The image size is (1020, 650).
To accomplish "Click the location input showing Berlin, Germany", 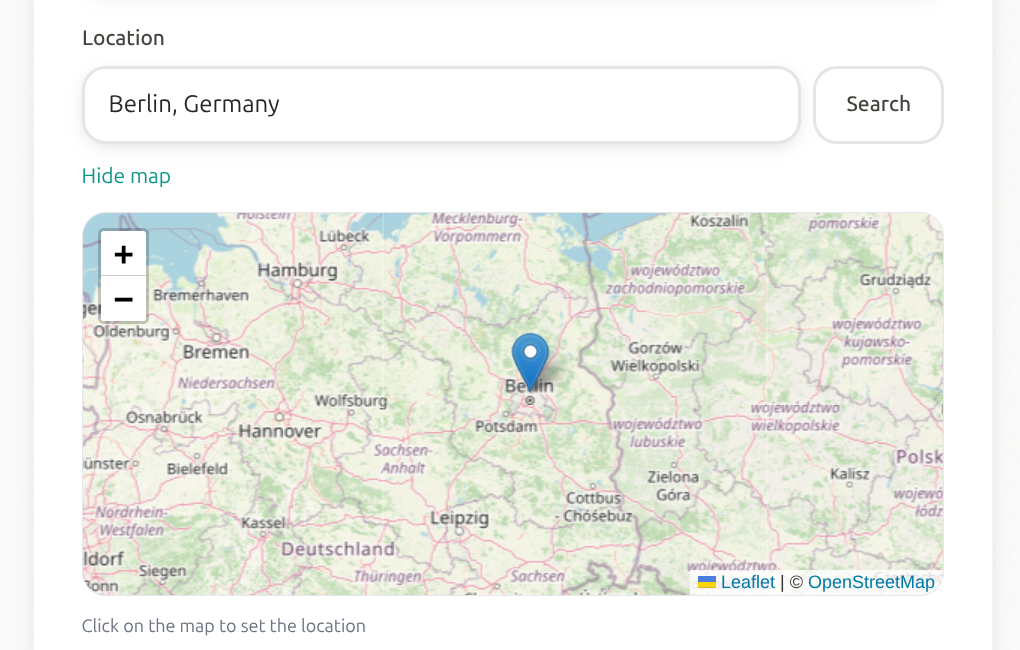I will pos(440,104).
